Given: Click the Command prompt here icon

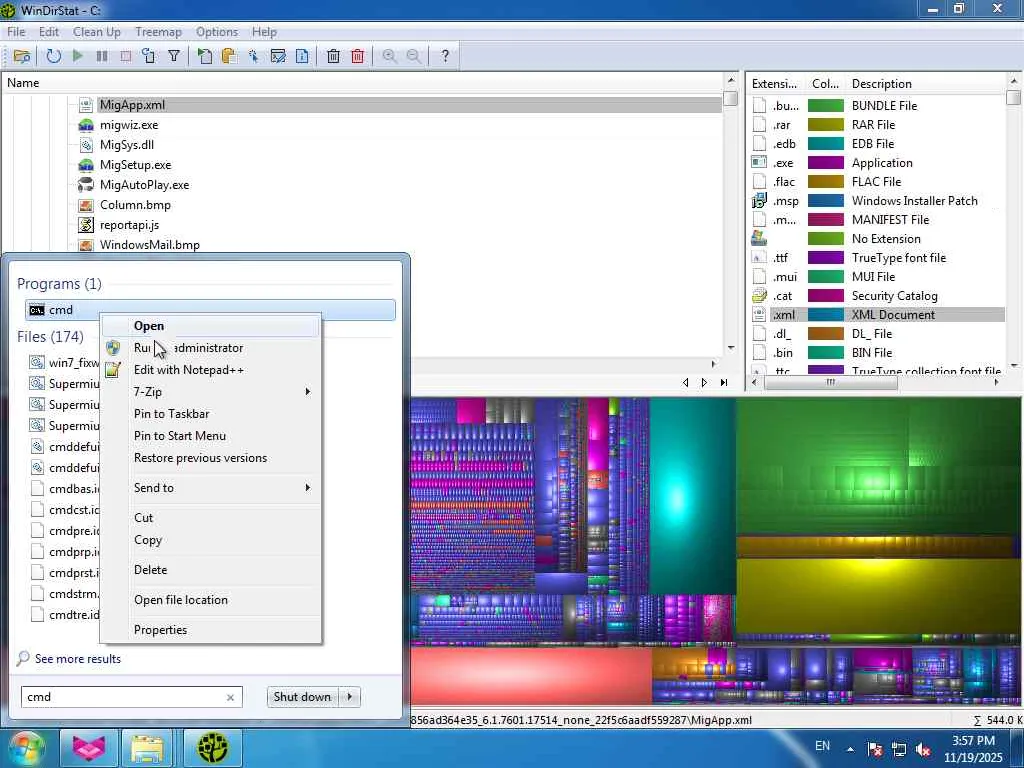Looking at the screenshot, I should (278, 56).
